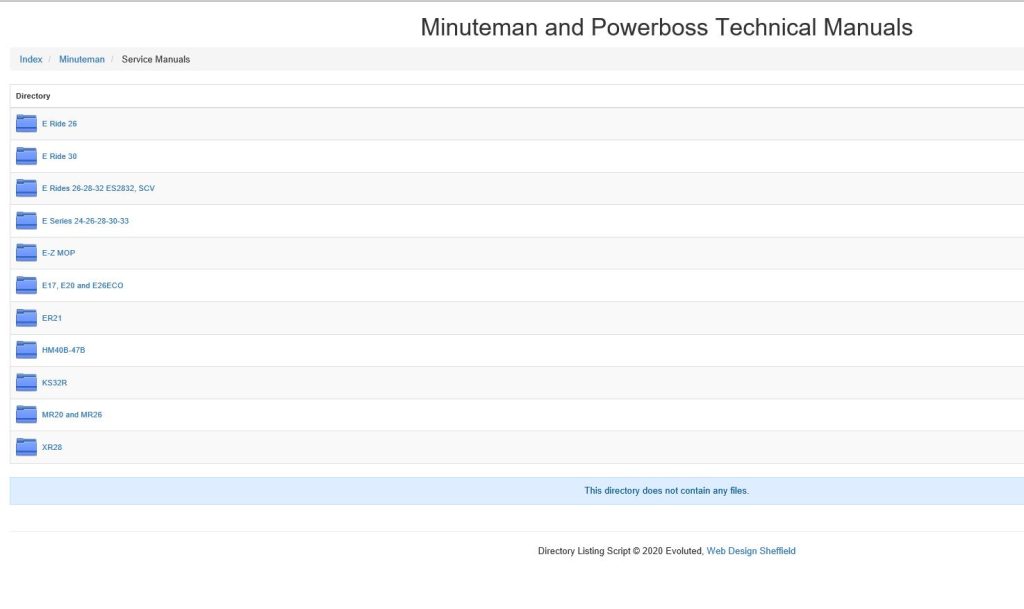Open the KS32R manuals folder link

coord(54,383)
